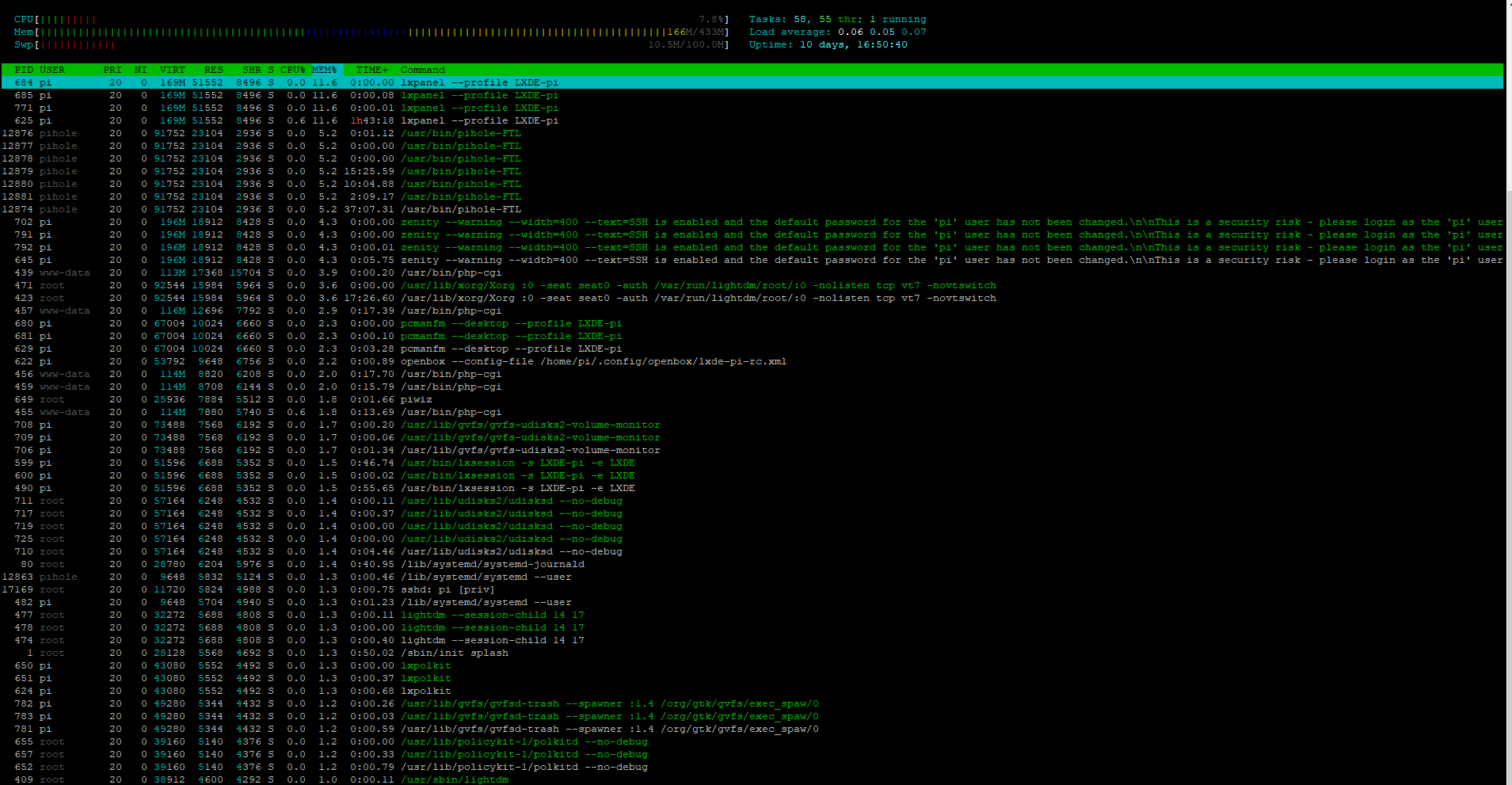Screen dimensions: 1512x785
Task: Select the /sbin/init splash process
Action: [x=454, y=653]
